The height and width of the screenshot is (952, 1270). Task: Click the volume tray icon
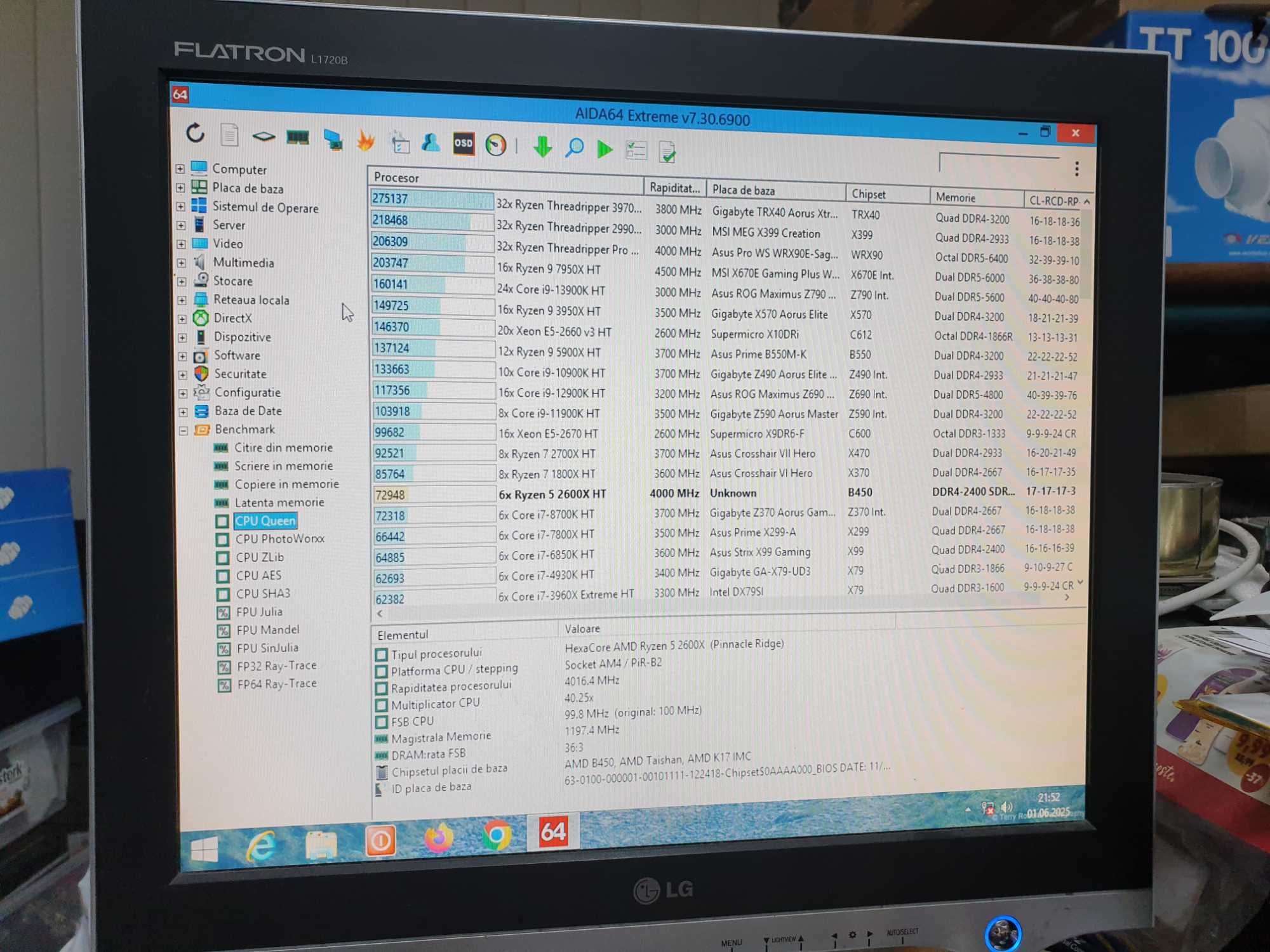click(x=1007, y=807)
